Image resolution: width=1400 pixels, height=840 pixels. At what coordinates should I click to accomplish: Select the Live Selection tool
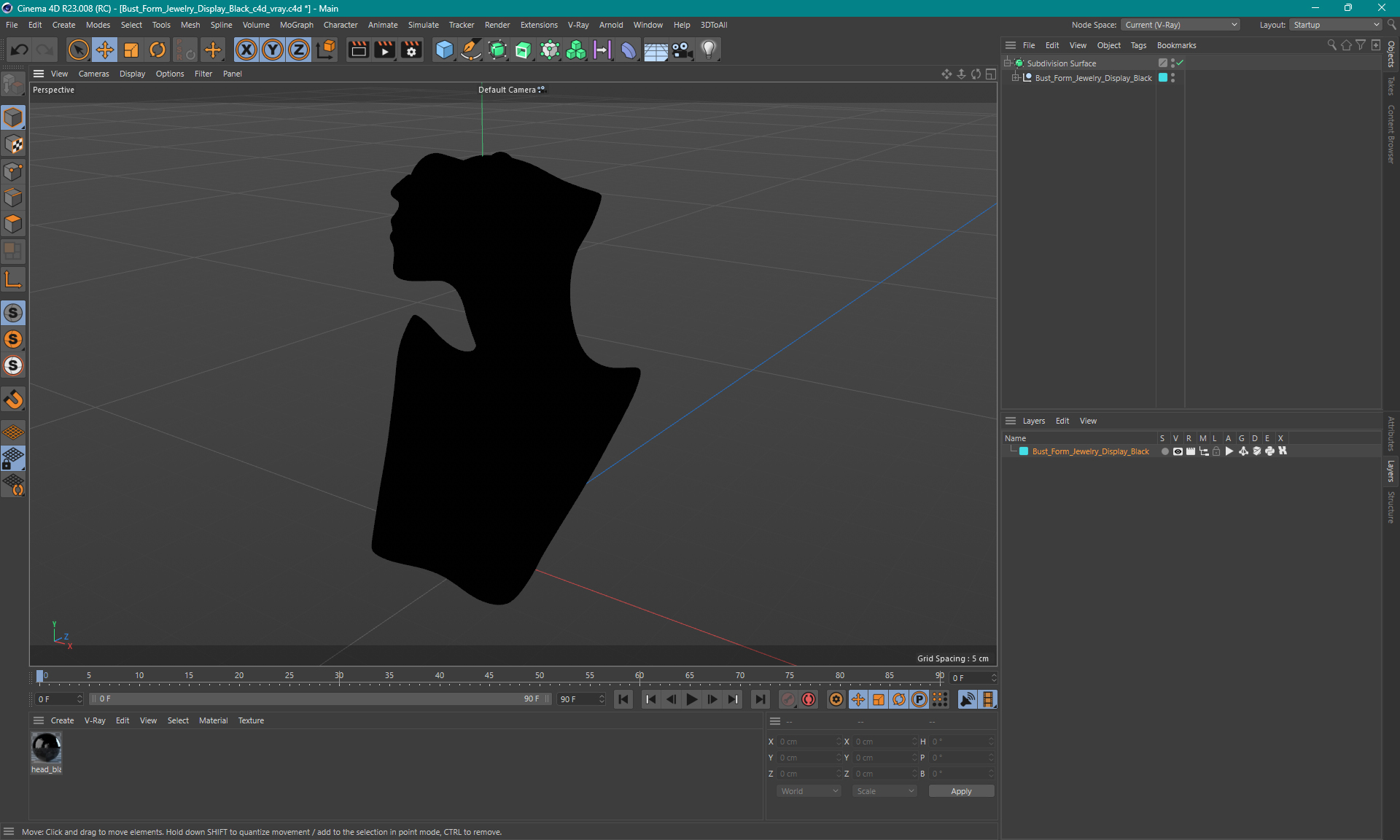coord(78,50)
